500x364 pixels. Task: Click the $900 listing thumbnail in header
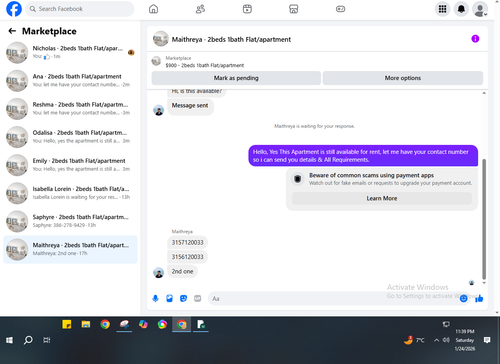(156, 61)
